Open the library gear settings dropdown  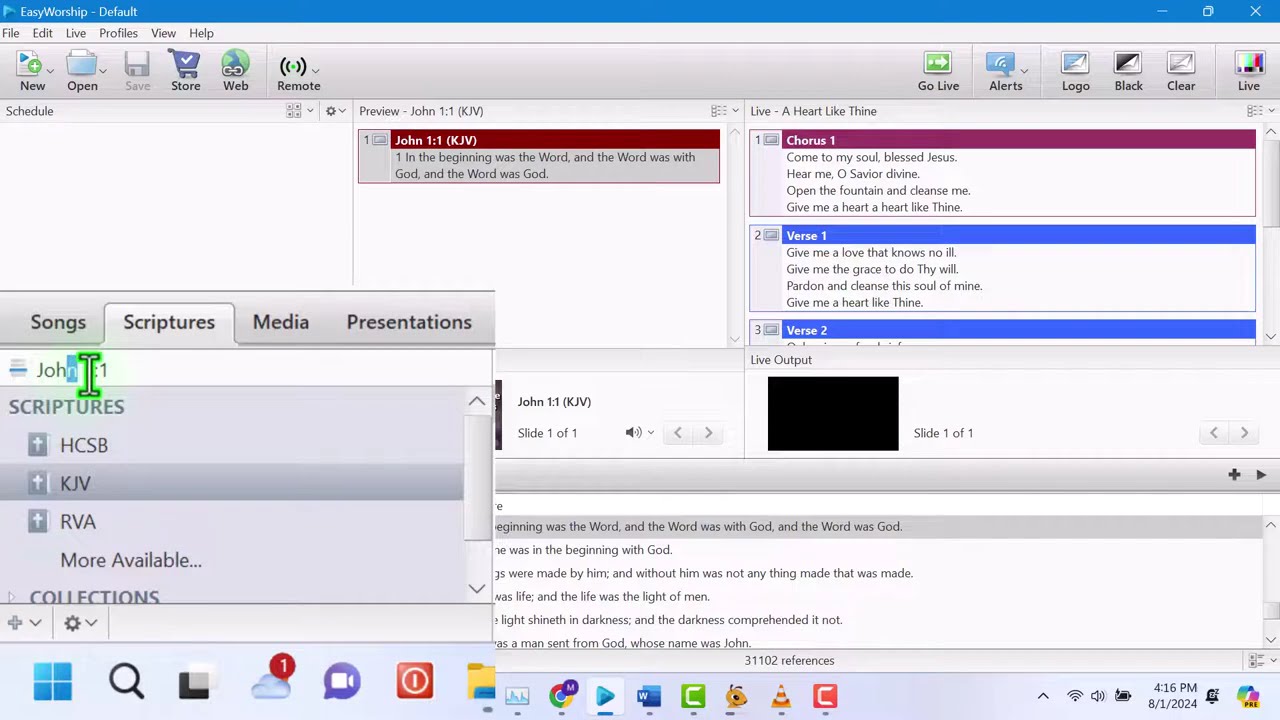coord(80,623)
